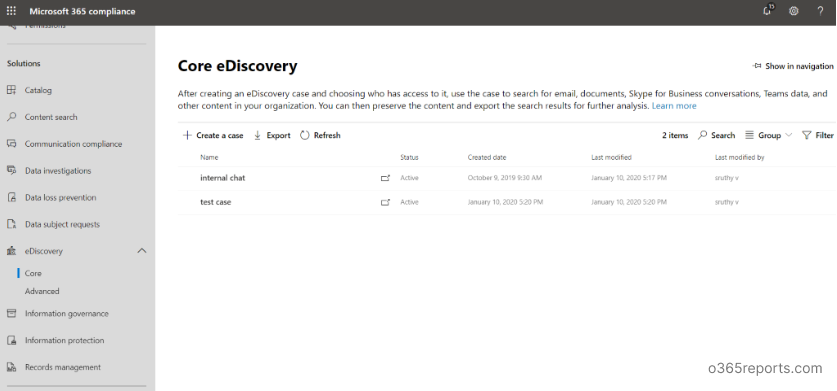The image size is (837, 391).
Task: Click the Filter funnel icon
Action: click(807, 135)
